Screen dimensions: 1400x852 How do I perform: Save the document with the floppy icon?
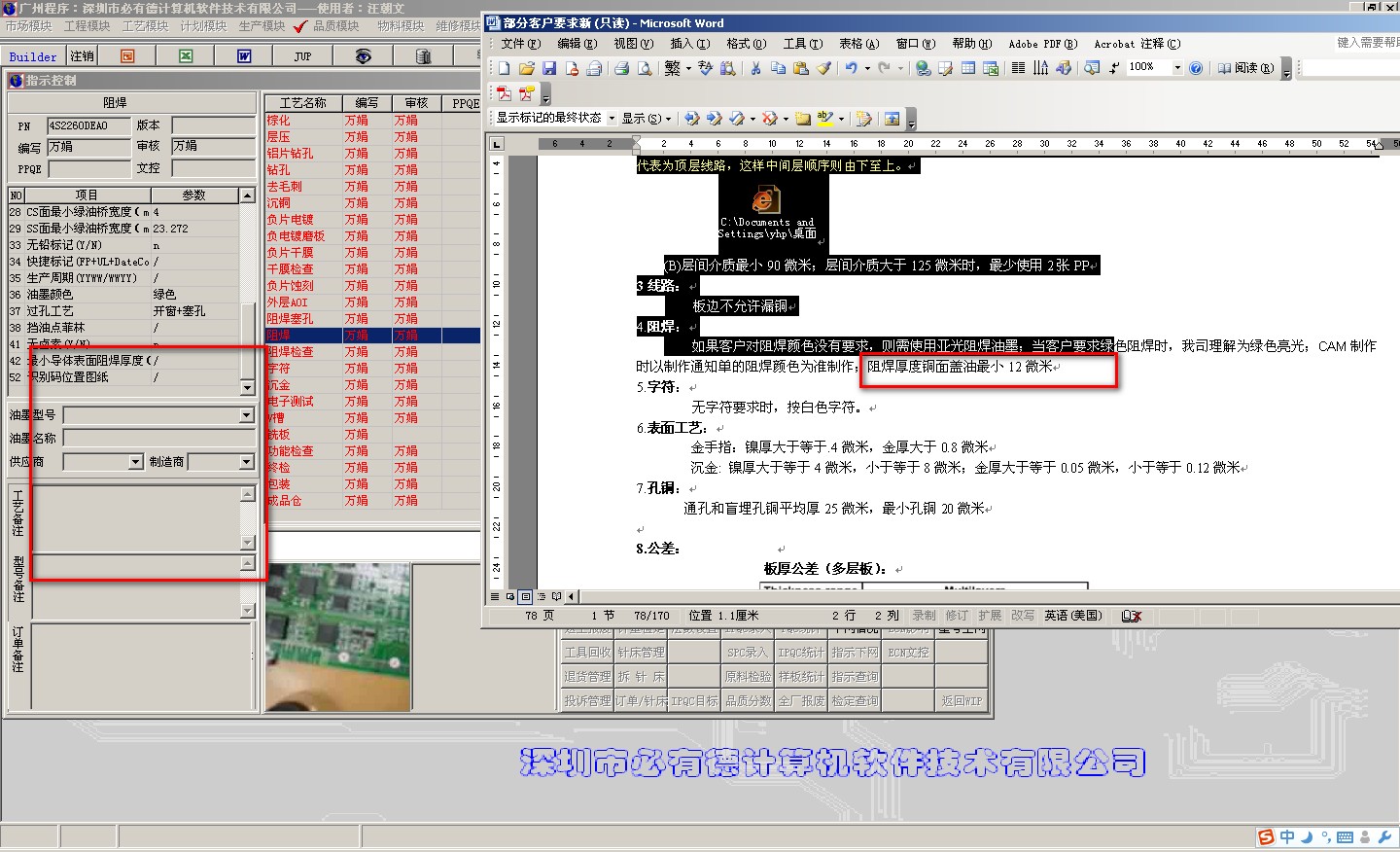[548, 68]
